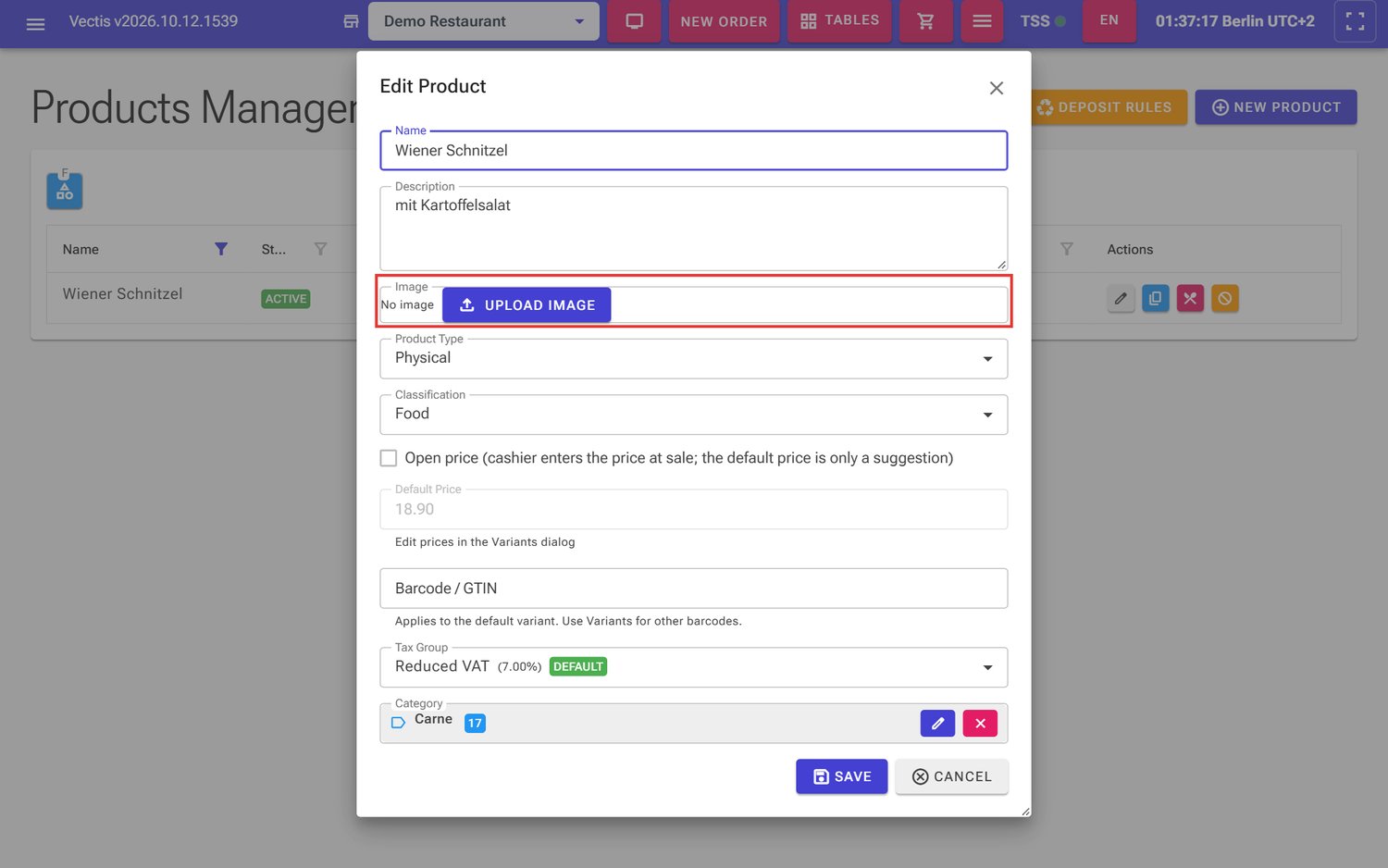This screenshot has height=868, width=1388.
Task: Click the Edit Product dialog title
Action: coord(432,86)
